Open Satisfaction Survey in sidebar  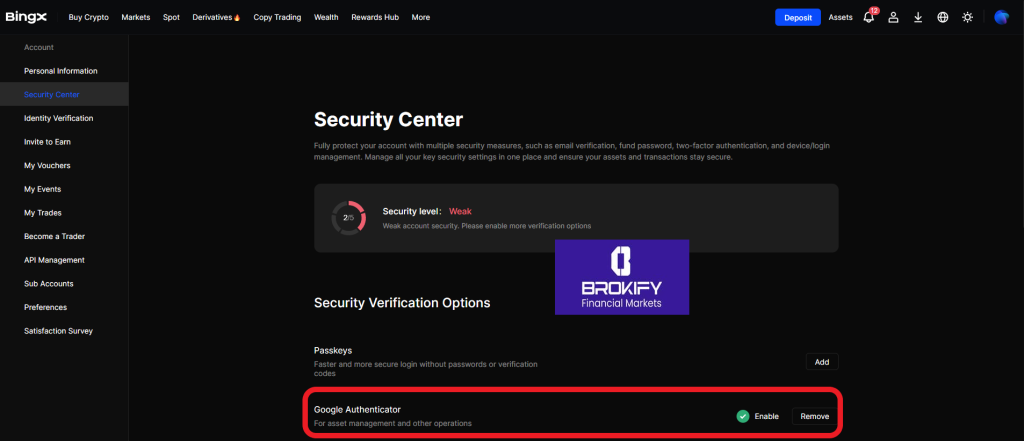click(58, 331)
